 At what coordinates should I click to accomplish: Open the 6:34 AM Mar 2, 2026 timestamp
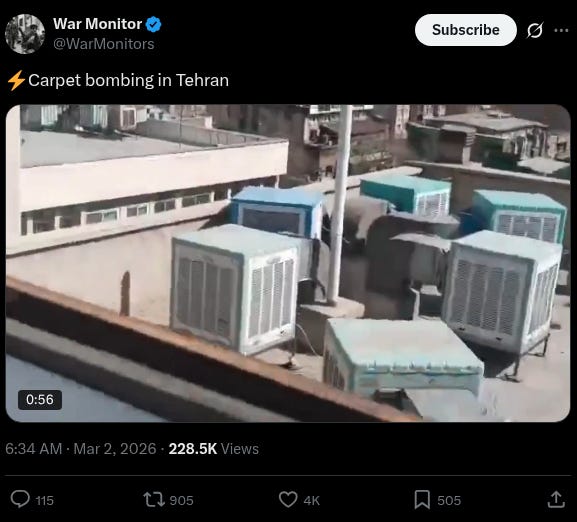(x=81, y=449)
